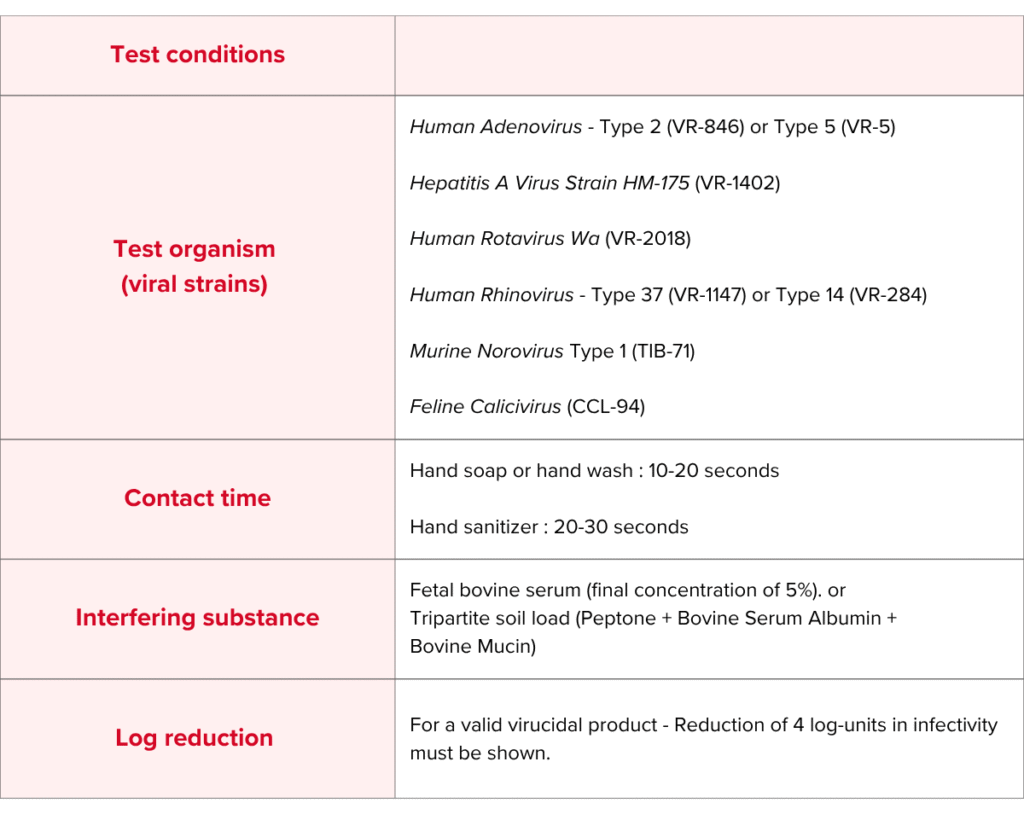Click the valid virucidal product sentence

point(703,724)
